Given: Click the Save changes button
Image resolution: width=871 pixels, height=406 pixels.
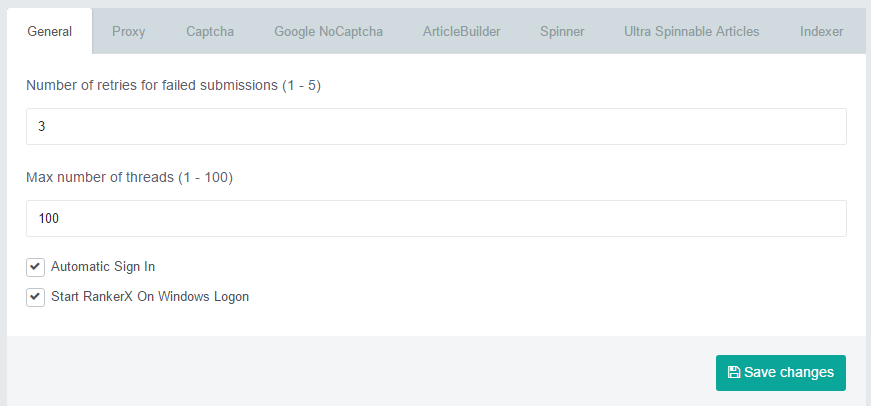Looking at the screenshot, I should point(780,373).
